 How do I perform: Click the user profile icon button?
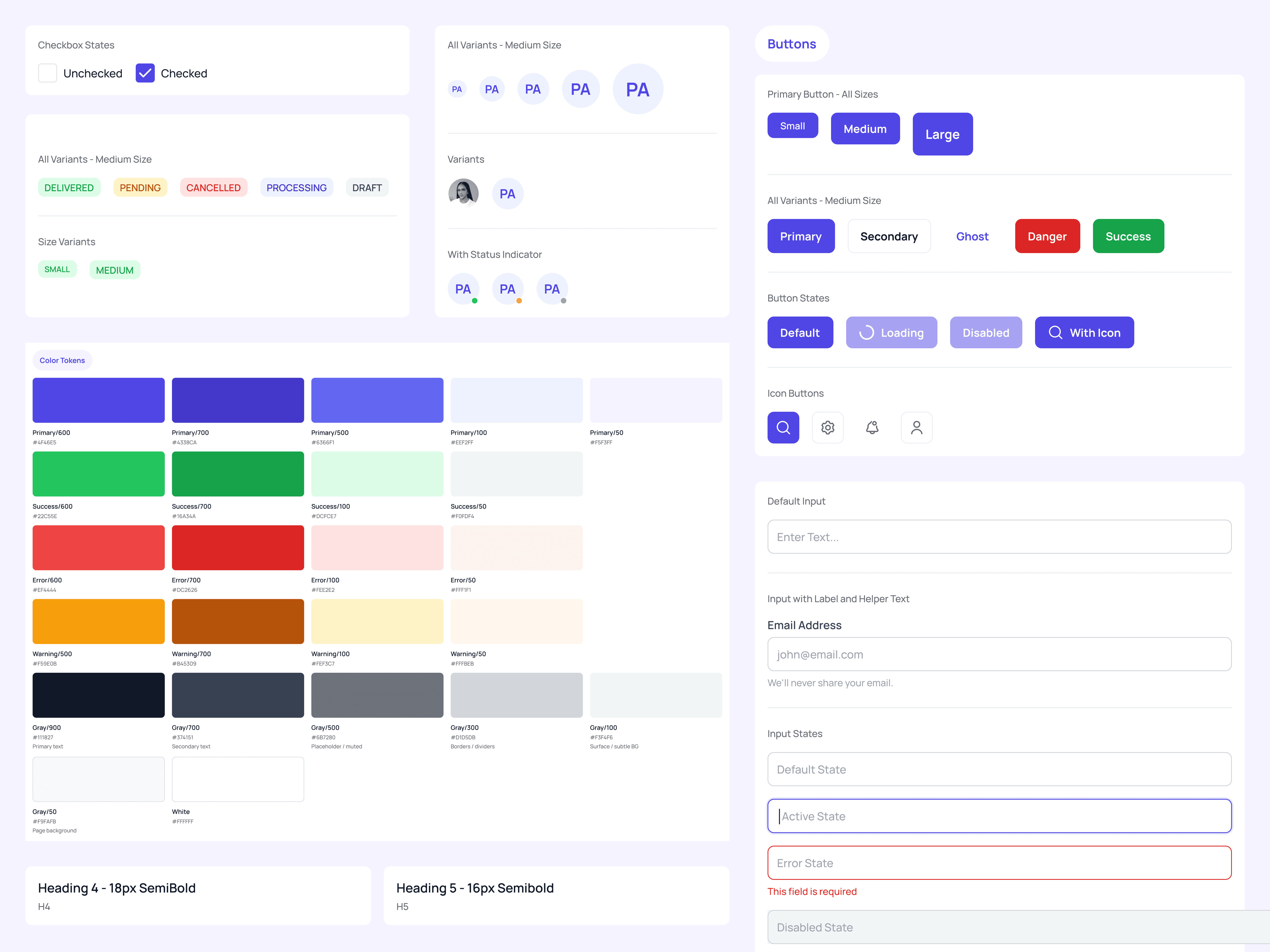coord(916,428)
